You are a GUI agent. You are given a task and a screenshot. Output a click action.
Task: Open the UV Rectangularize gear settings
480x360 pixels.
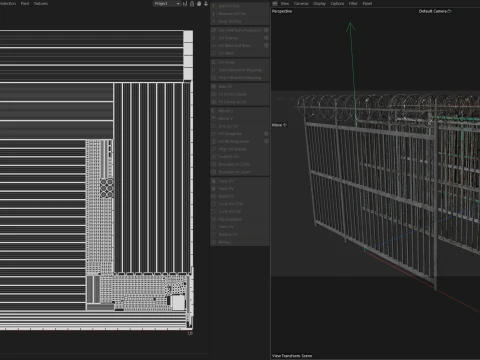pos(266,141)
